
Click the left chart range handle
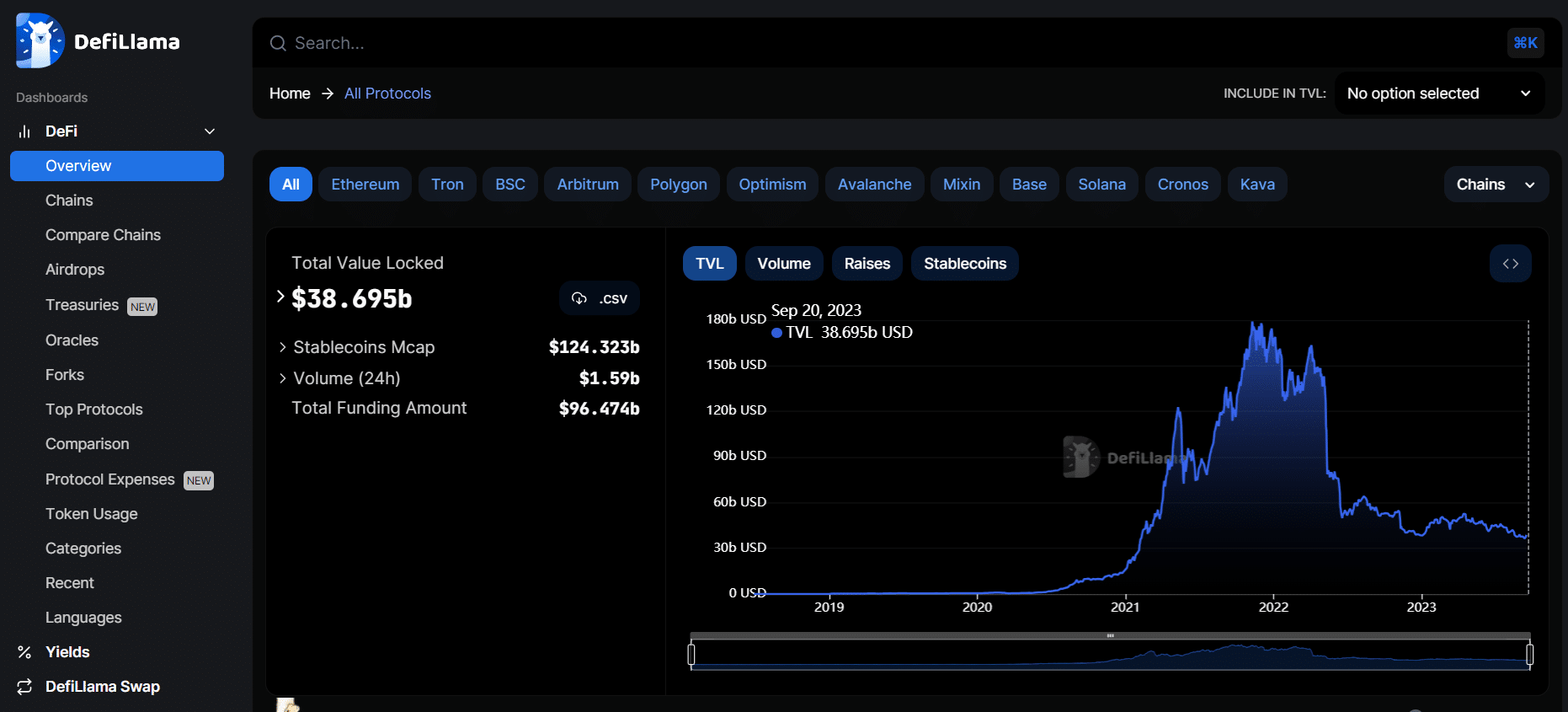pyautogui.click(x=691, y=654)
